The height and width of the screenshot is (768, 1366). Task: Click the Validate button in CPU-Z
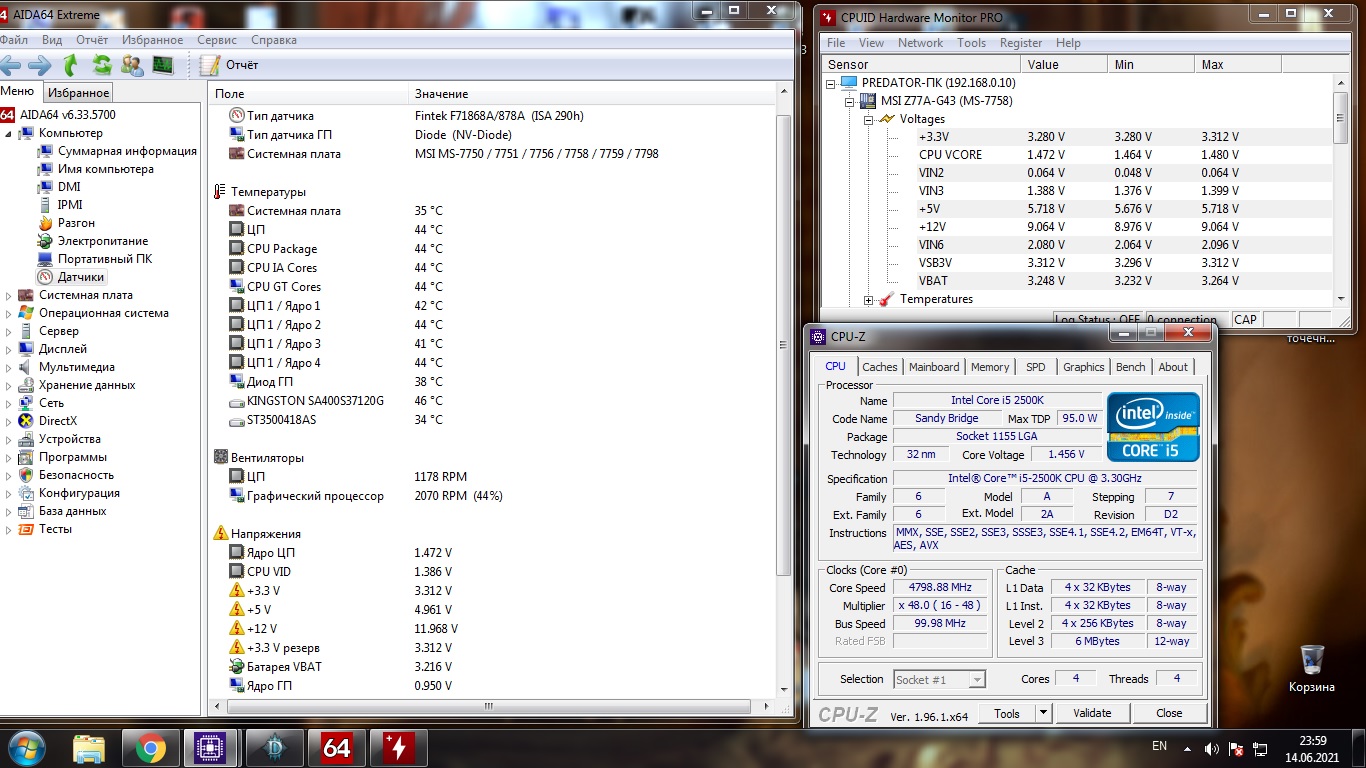pyautogui.click(x=1092, y=713)
